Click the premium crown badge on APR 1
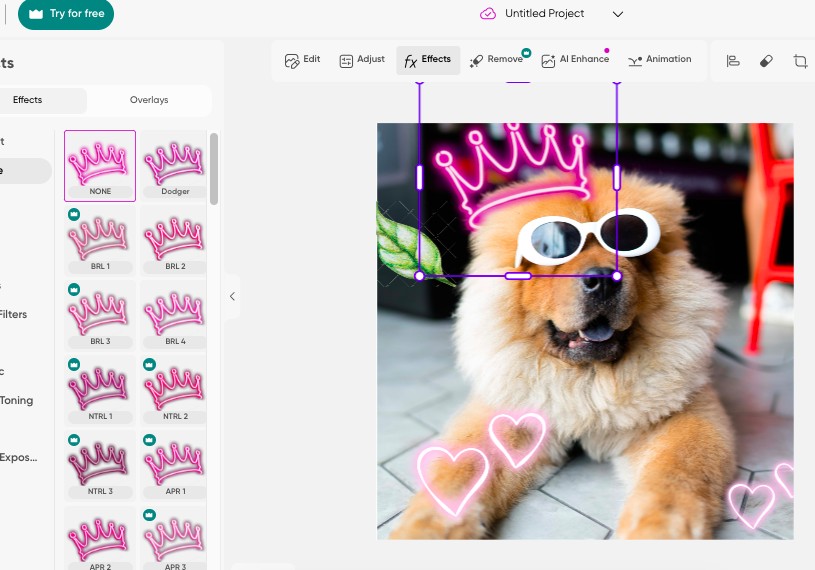This screenshot has height=570, width=815. click(x=149, y=440)
